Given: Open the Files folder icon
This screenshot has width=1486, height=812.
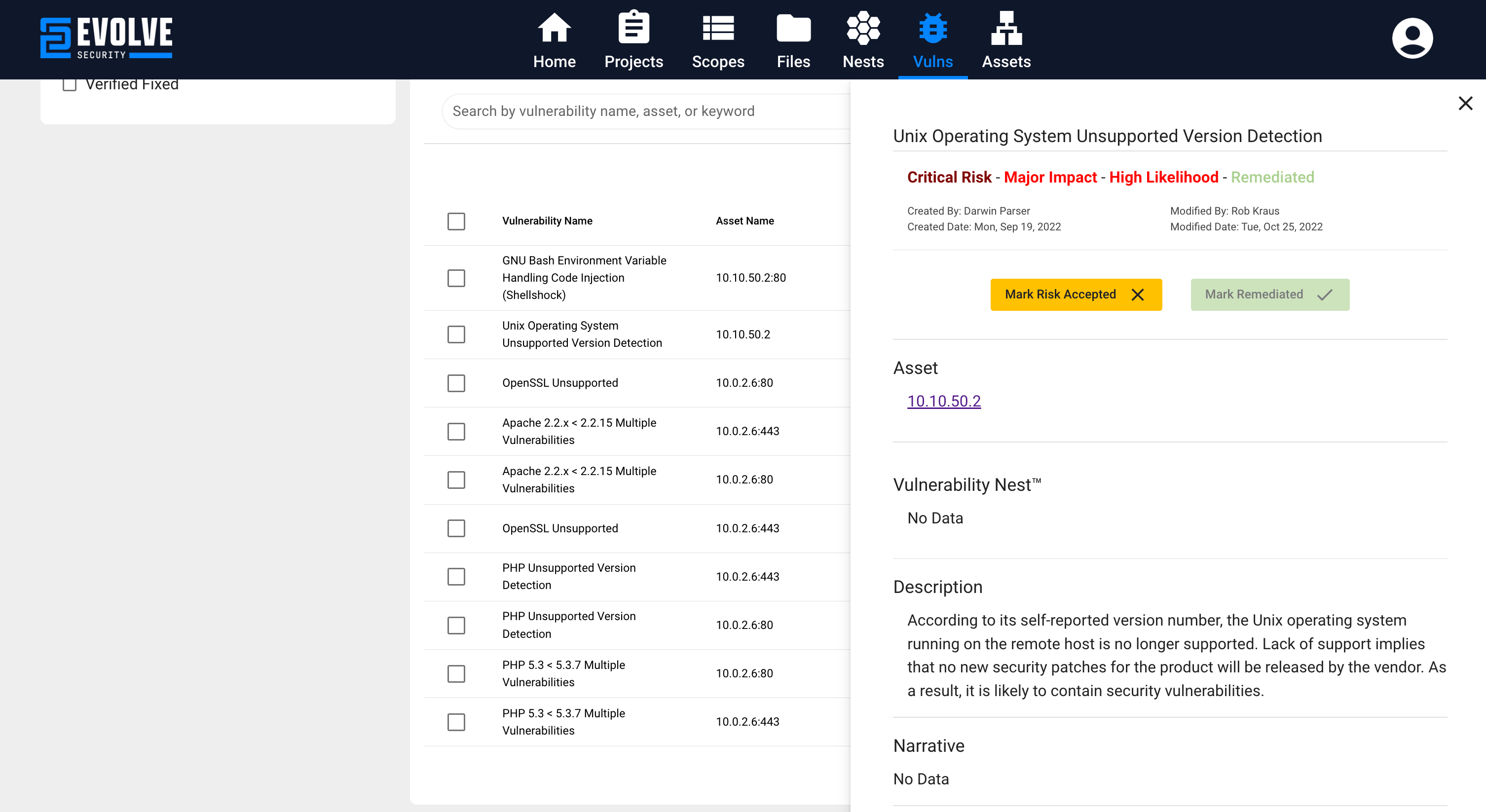Looking at the screenshot, I should tap(793, 28).
